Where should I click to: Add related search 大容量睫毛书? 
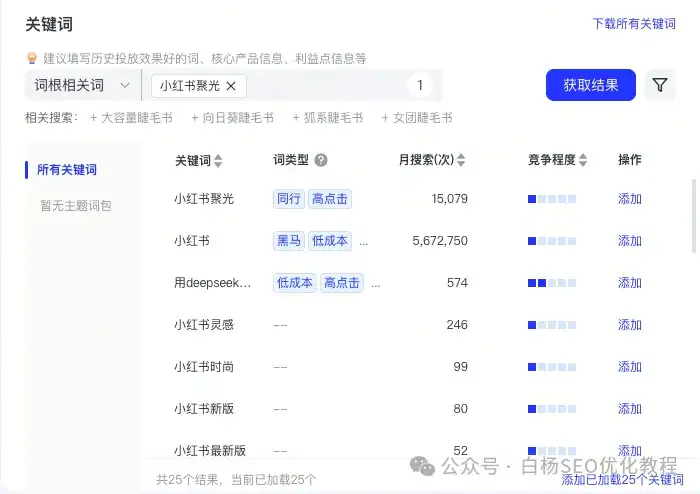[x=131, y=118]
